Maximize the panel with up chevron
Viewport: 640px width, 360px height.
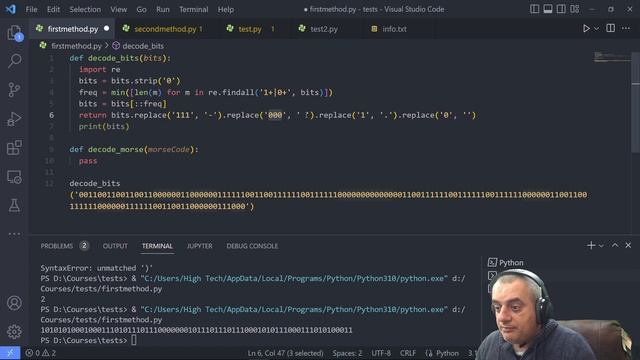[x=615, y=245]
